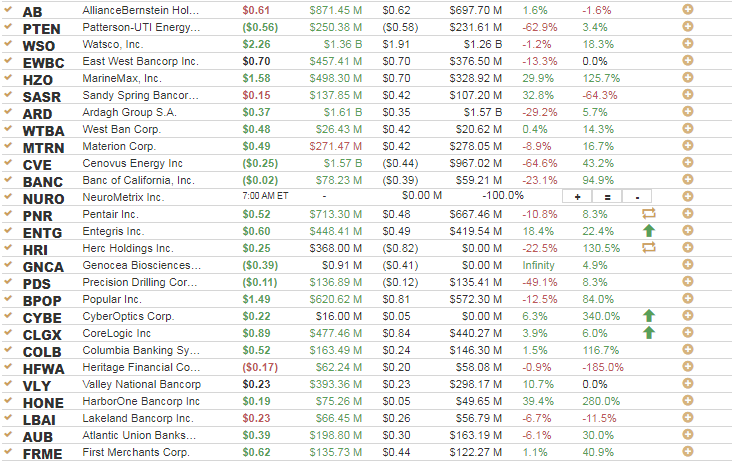
Task: Click the plus icon in the PTEN row
Action: [x=688, y=26]
